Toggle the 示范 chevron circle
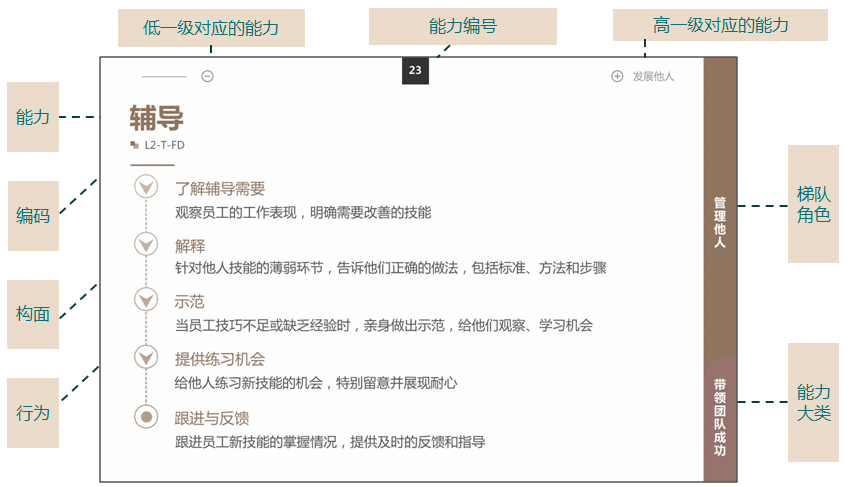Viewport: 853px width, 487px height. [x=146, y=300]
